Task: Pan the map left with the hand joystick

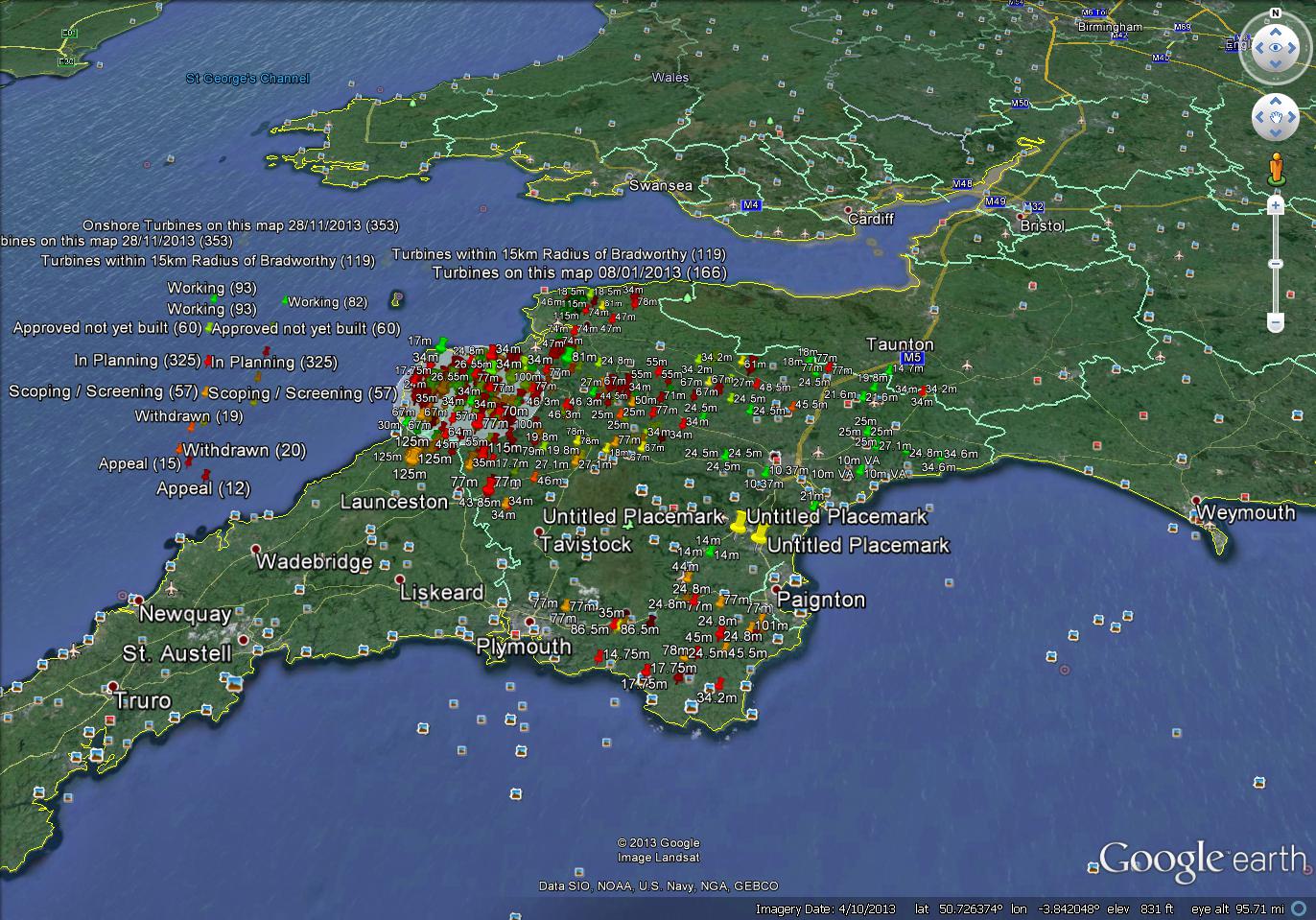Action: tap(1257, 118)
